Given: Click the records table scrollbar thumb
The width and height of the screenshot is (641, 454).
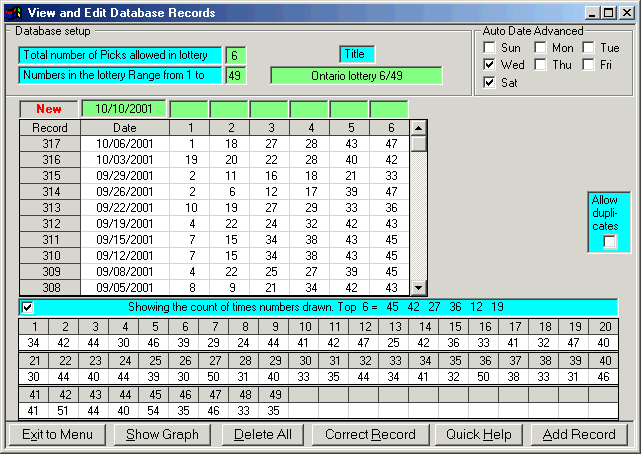Looking at the screenshot, I should [418, 144].
